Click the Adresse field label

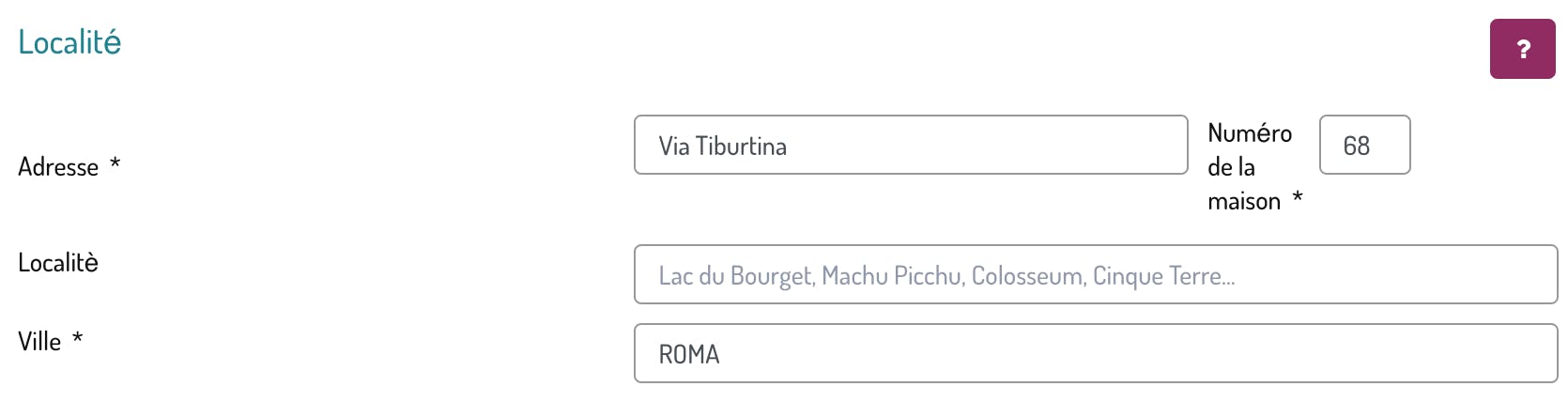(58, 167)
